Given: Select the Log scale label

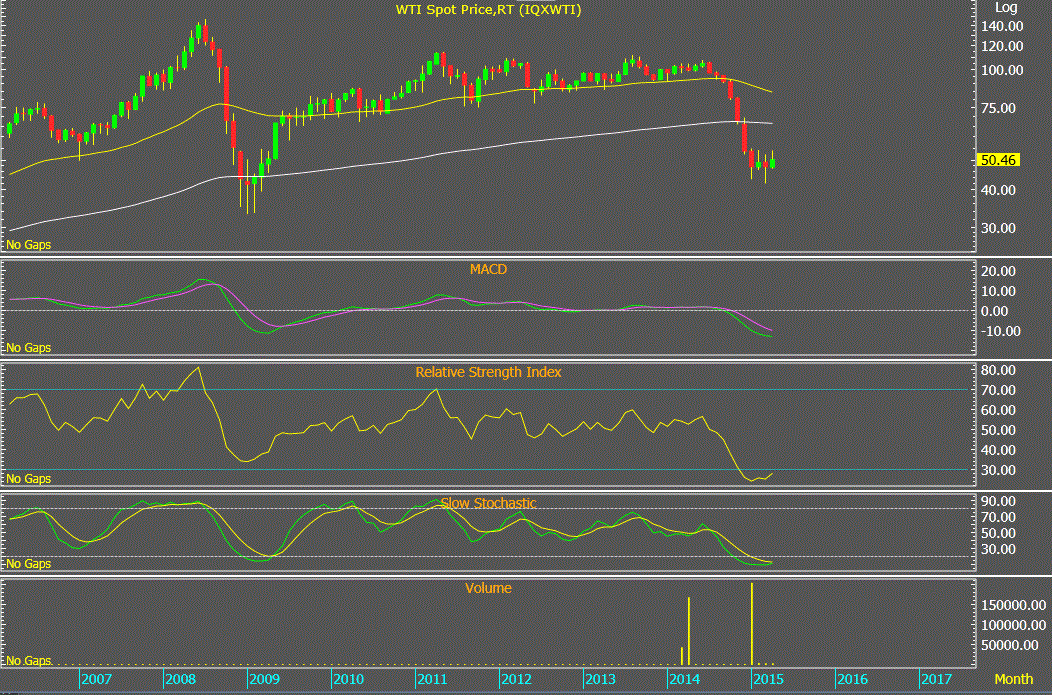Looking at the screenshot, I should point(1006,8).
